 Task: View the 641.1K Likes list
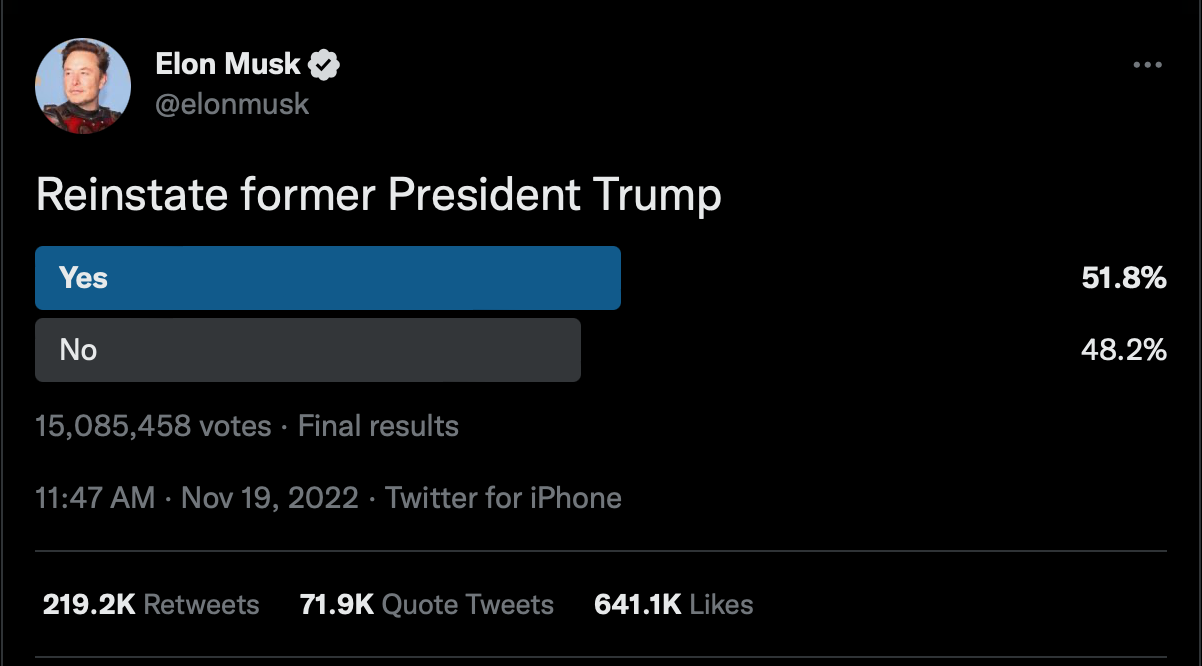674,604
